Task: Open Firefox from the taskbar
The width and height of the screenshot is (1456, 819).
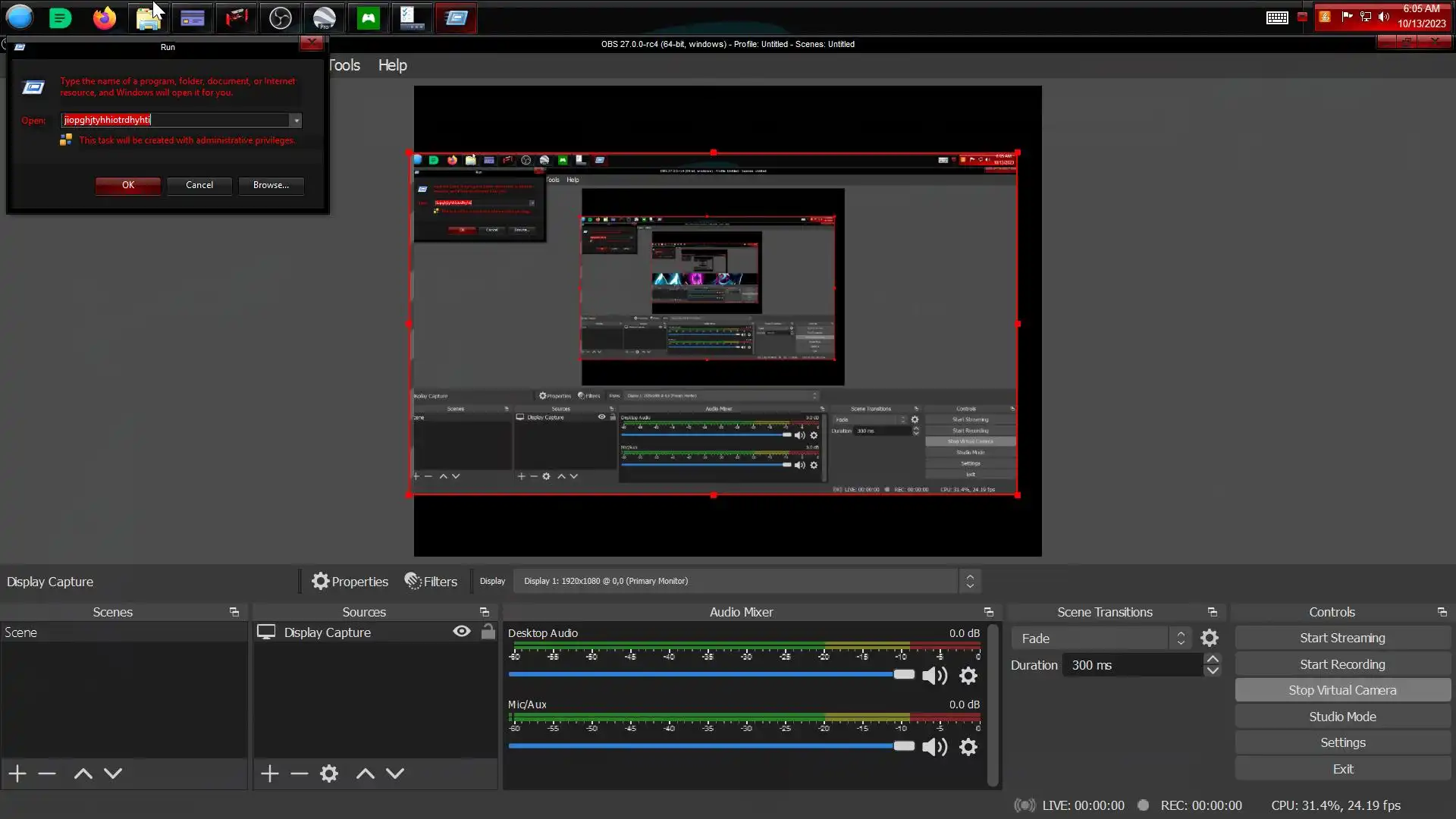Action: tap(105, 17)
